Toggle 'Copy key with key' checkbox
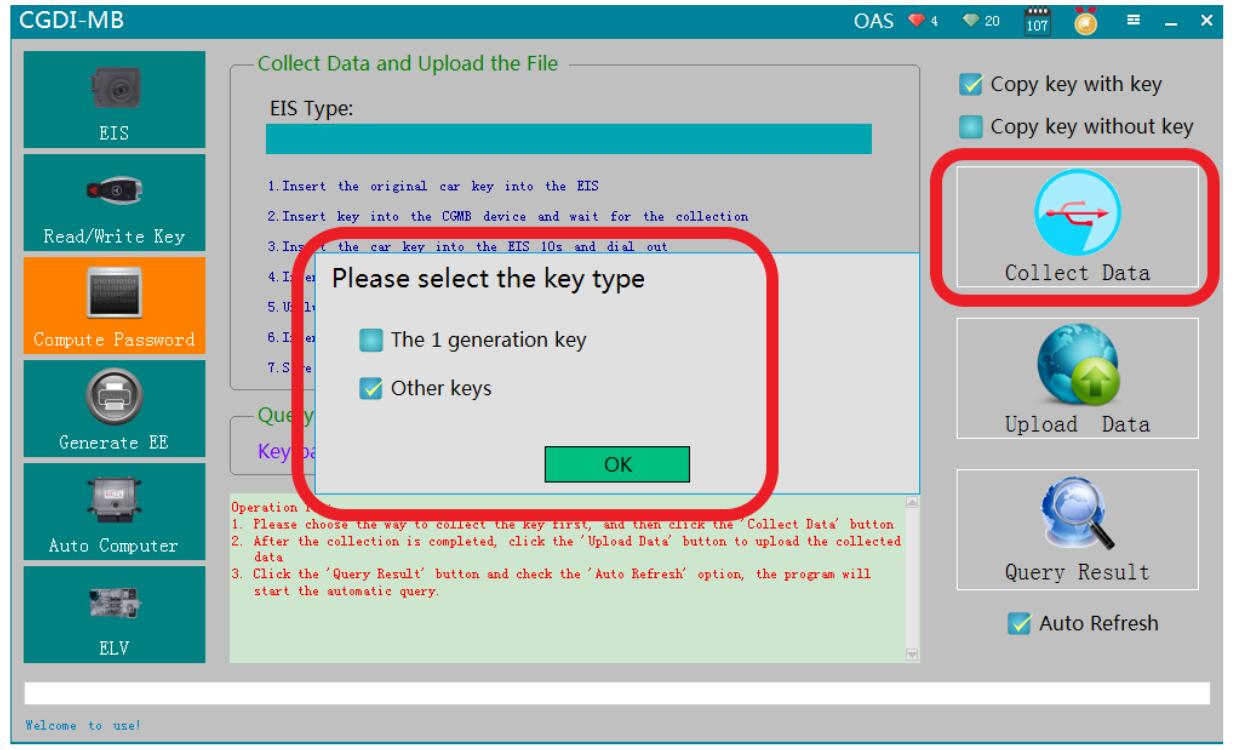 pos(970,85)
